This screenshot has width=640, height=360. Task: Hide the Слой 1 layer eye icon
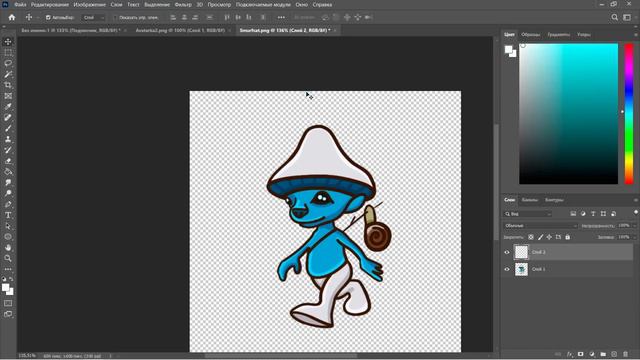[x=507, y=269]
